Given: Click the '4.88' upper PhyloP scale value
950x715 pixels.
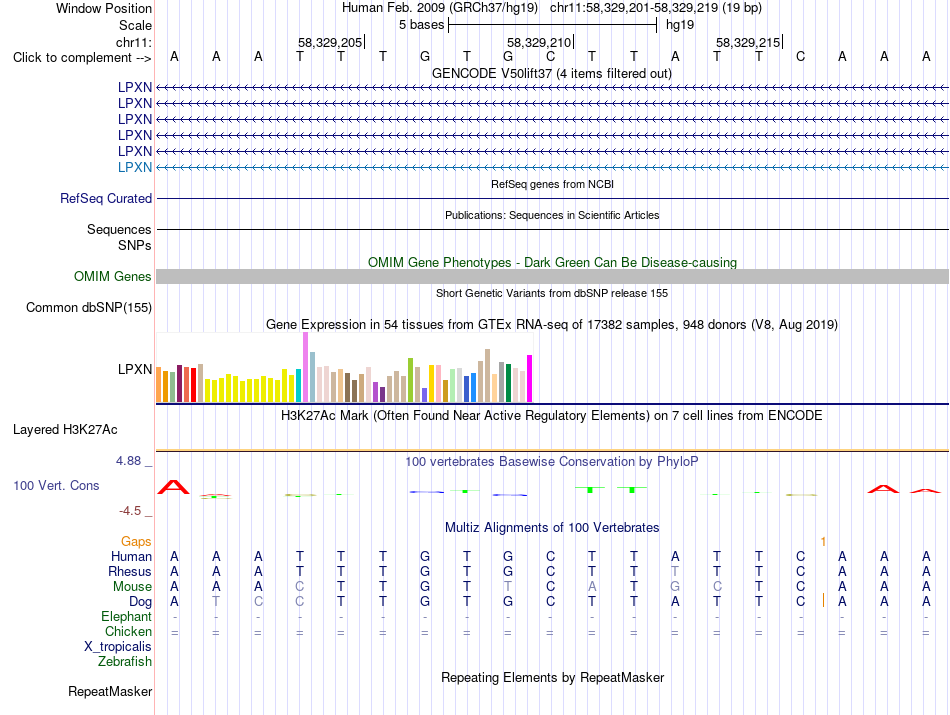Looking at the screenshot, I should point(128,461).
